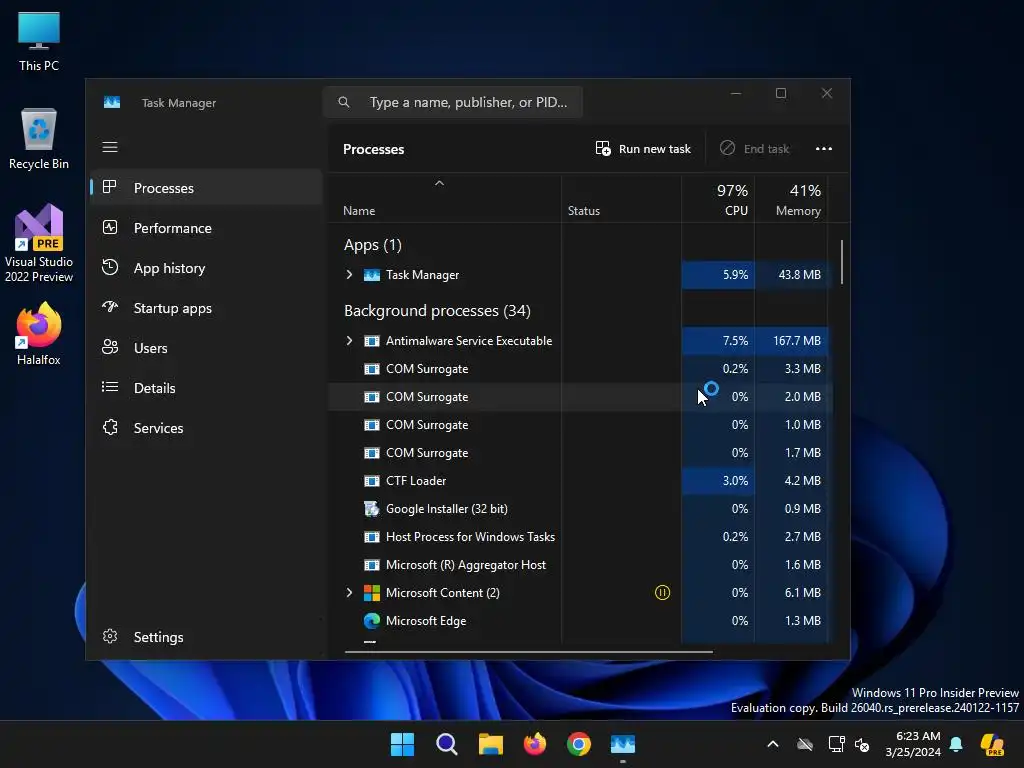Select the Microsoft Edge process row
The height and width of the screenshot is (768, 1024).
pos(579,621)
